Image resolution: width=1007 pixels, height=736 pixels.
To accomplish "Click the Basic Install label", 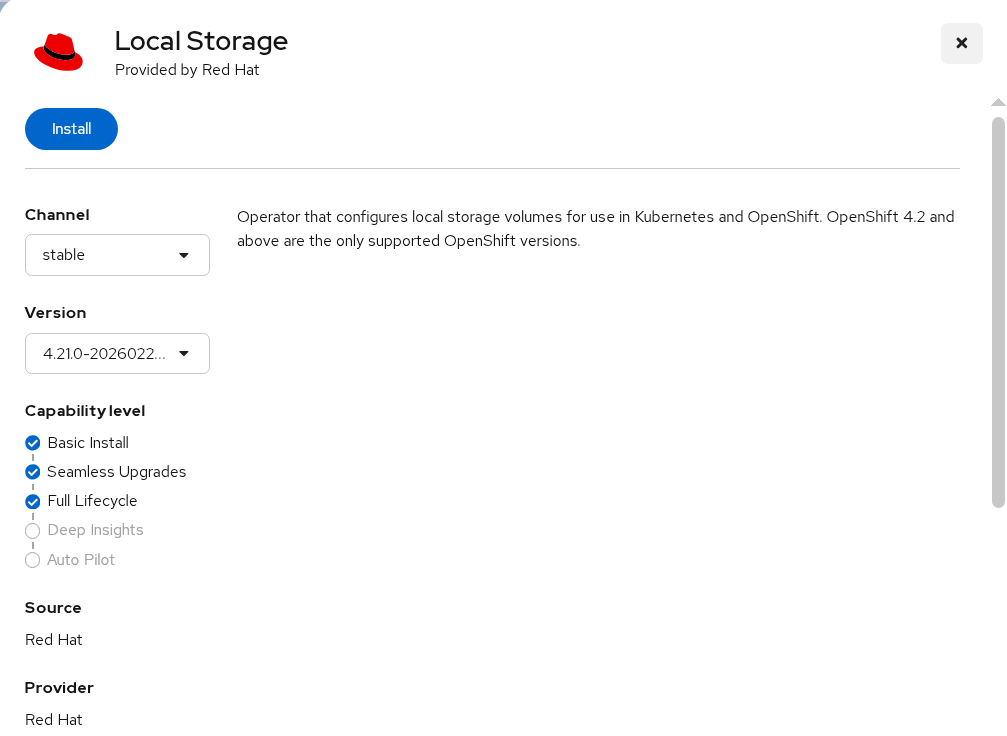I will point(88,443).
